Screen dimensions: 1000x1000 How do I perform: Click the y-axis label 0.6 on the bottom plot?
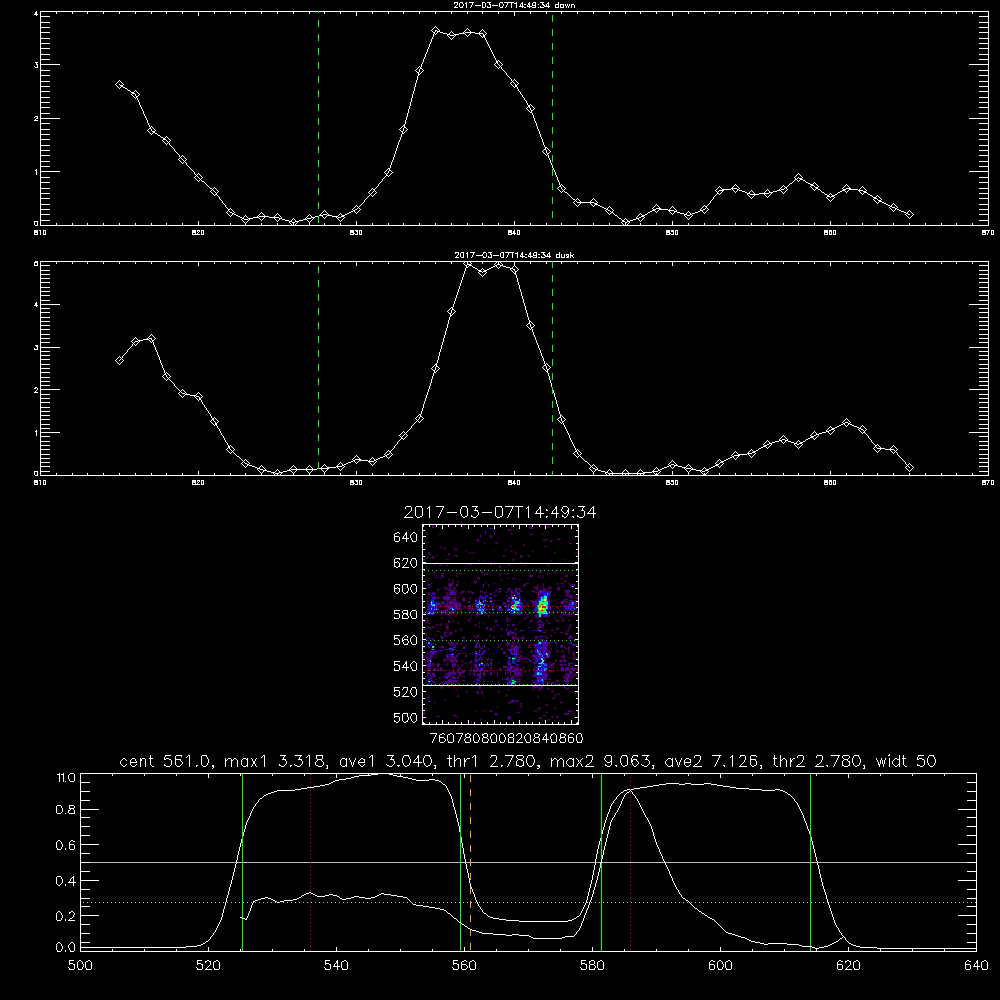pos(66,845)
